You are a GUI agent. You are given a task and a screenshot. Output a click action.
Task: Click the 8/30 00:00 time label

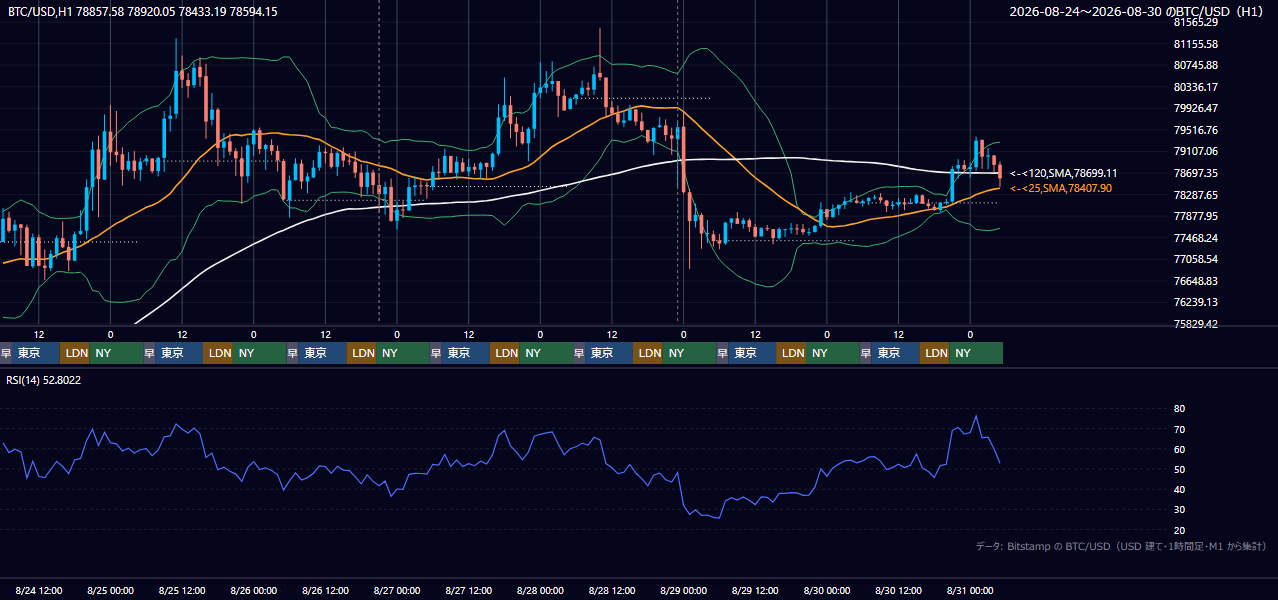point(828,591)
